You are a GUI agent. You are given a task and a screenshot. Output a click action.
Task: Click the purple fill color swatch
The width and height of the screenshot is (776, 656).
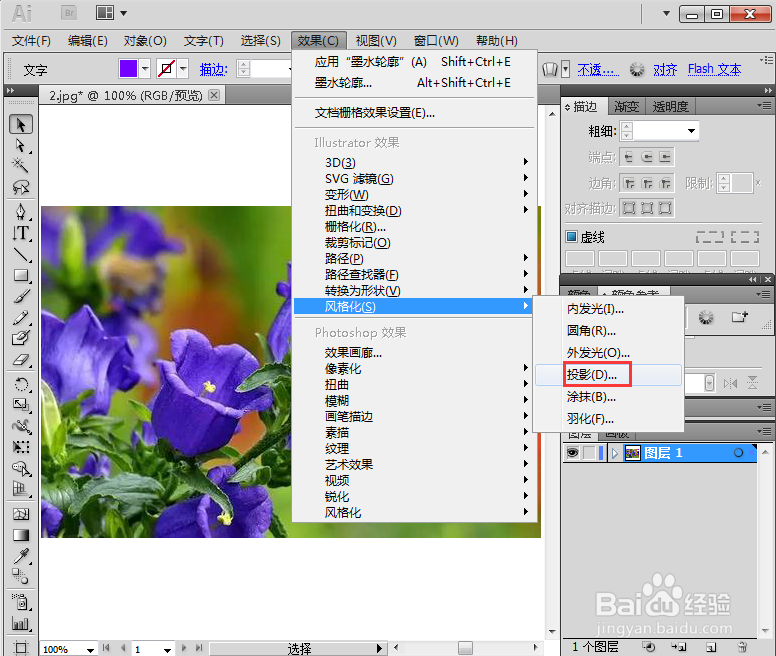pyautogui.click(x=128, y=69)
